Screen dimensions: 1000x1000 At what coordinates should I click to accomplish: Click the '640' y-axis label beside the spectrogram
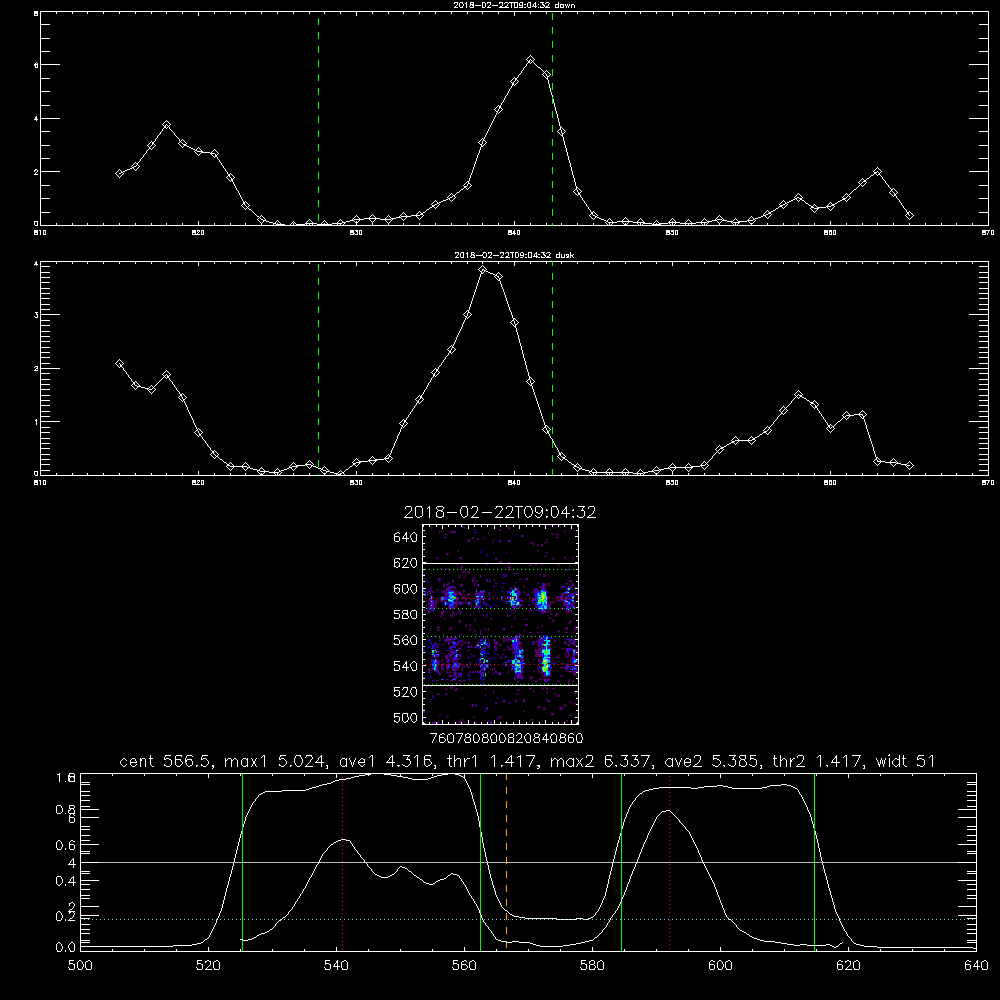(x=406, y=538)
